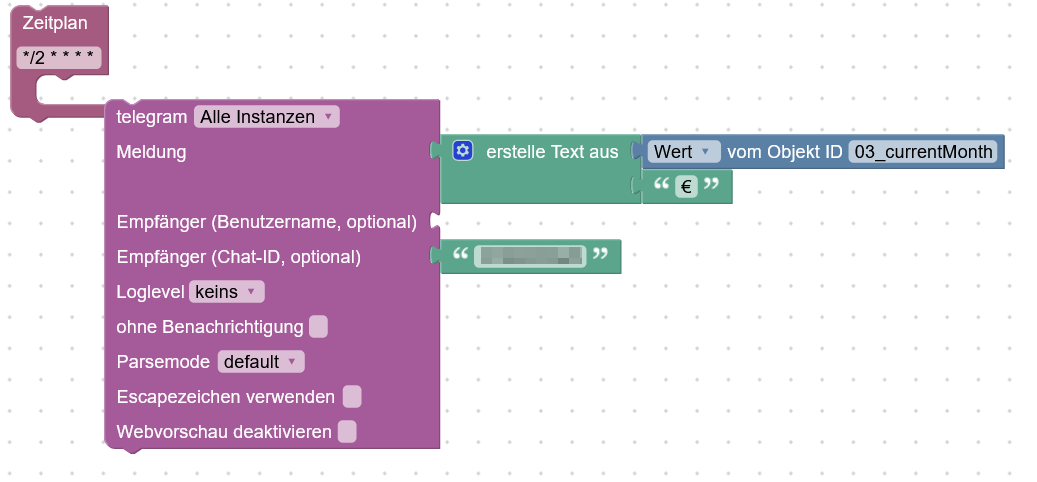
Task: Click closing quote of Chat-ID block
Action: click(x=600, y=256)
